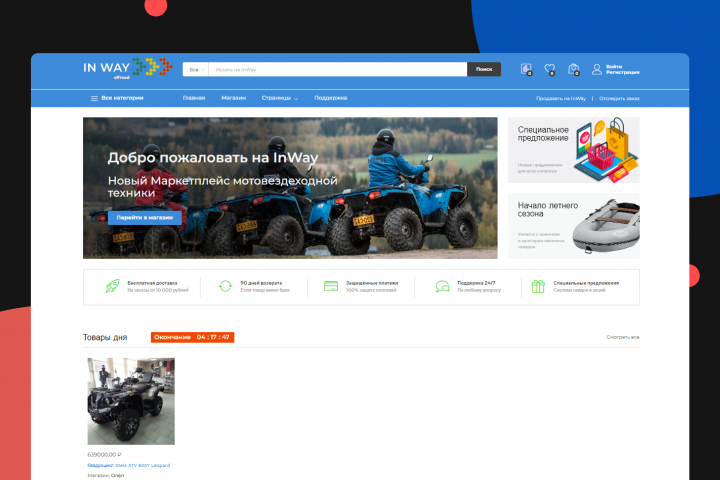Click Смотреть все link

[623, 337]
